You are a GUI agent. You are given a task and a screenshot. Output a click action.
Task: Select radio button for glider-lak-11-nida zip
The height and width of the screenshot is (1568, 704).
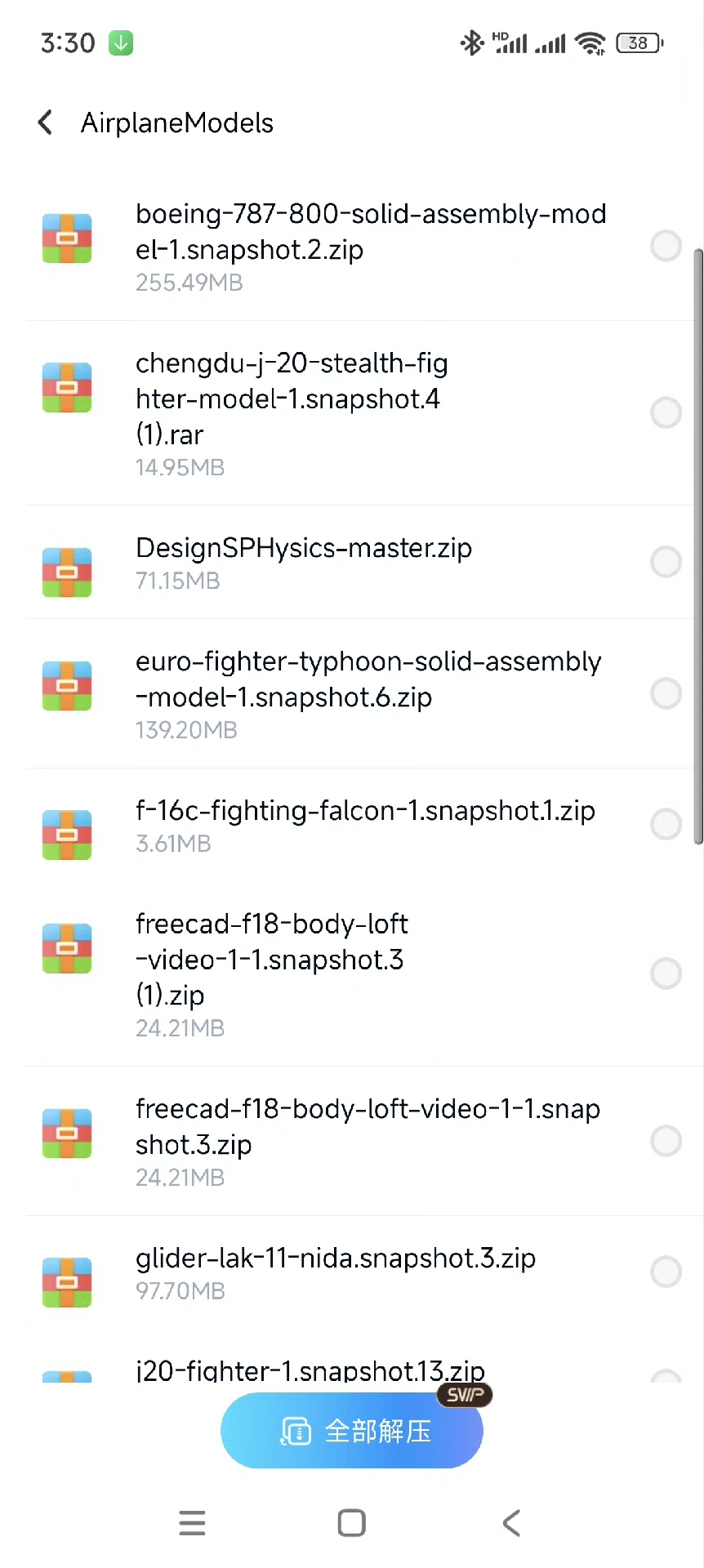click(x=666, y=1272)
